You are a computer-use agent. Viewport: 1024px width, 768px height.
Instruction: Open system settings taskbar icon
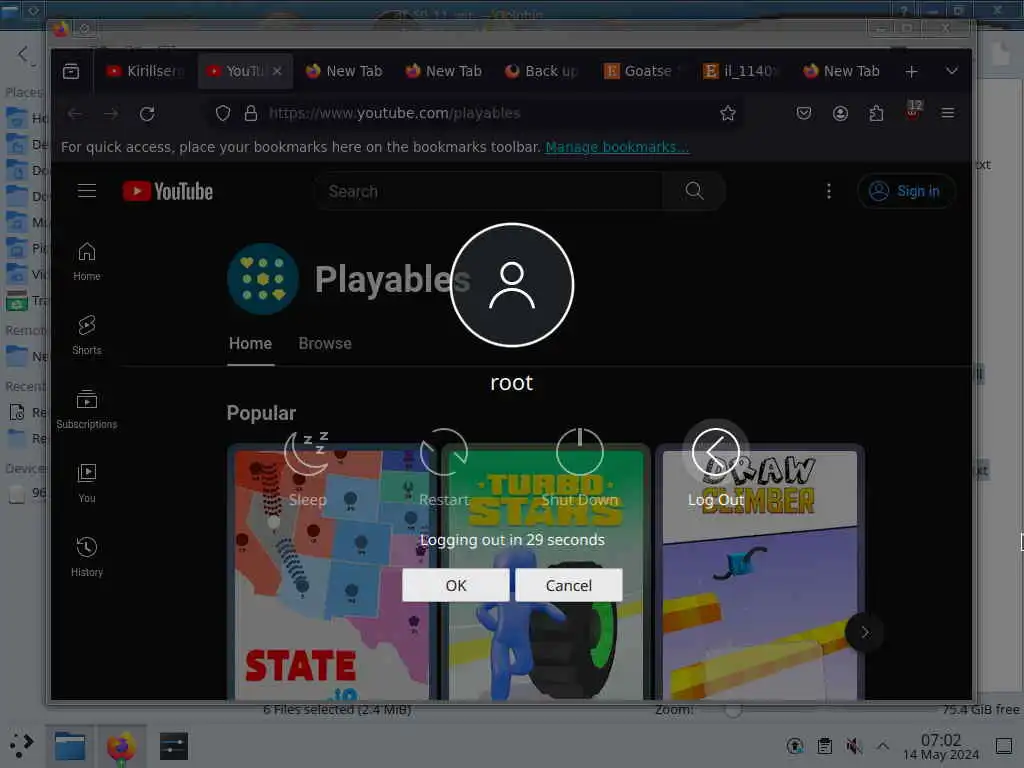(x=174, y=746)
